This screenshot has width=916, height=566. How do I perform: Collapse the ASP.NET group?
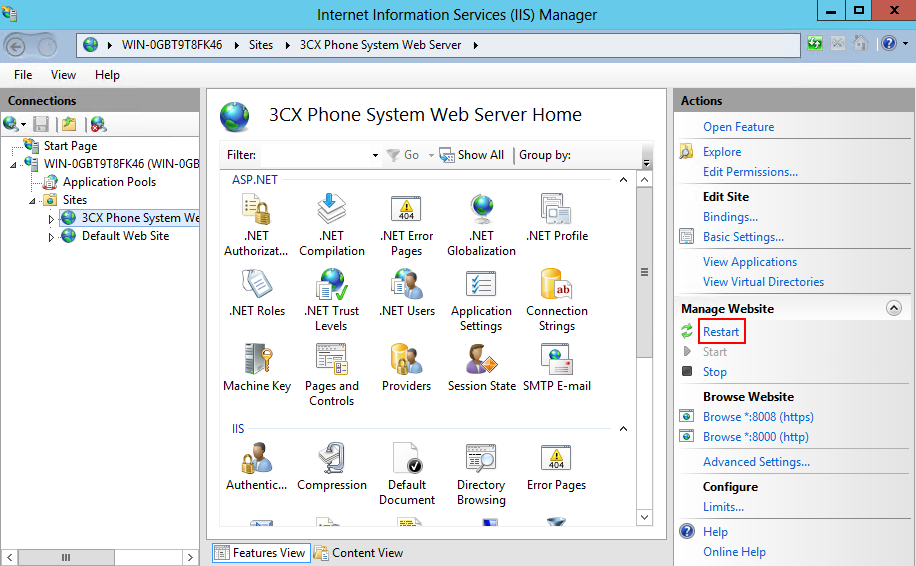(623, 180)
